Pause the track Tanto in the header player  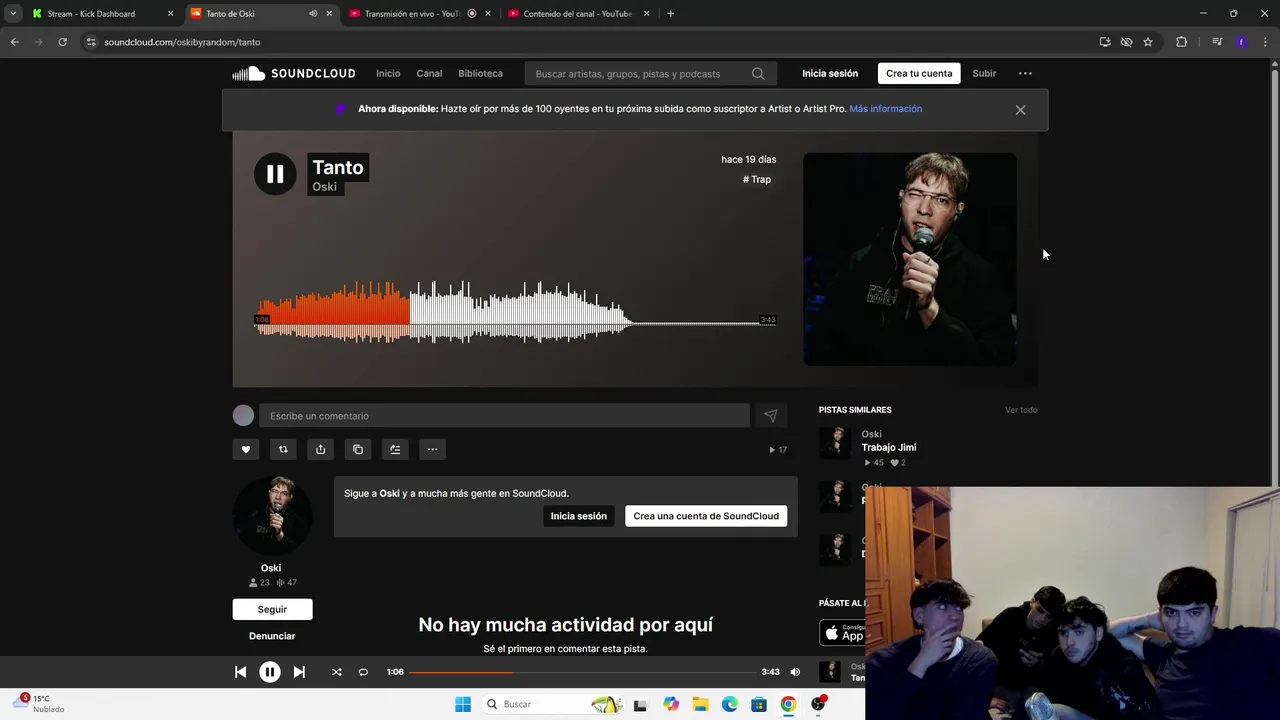coord(275,174)
